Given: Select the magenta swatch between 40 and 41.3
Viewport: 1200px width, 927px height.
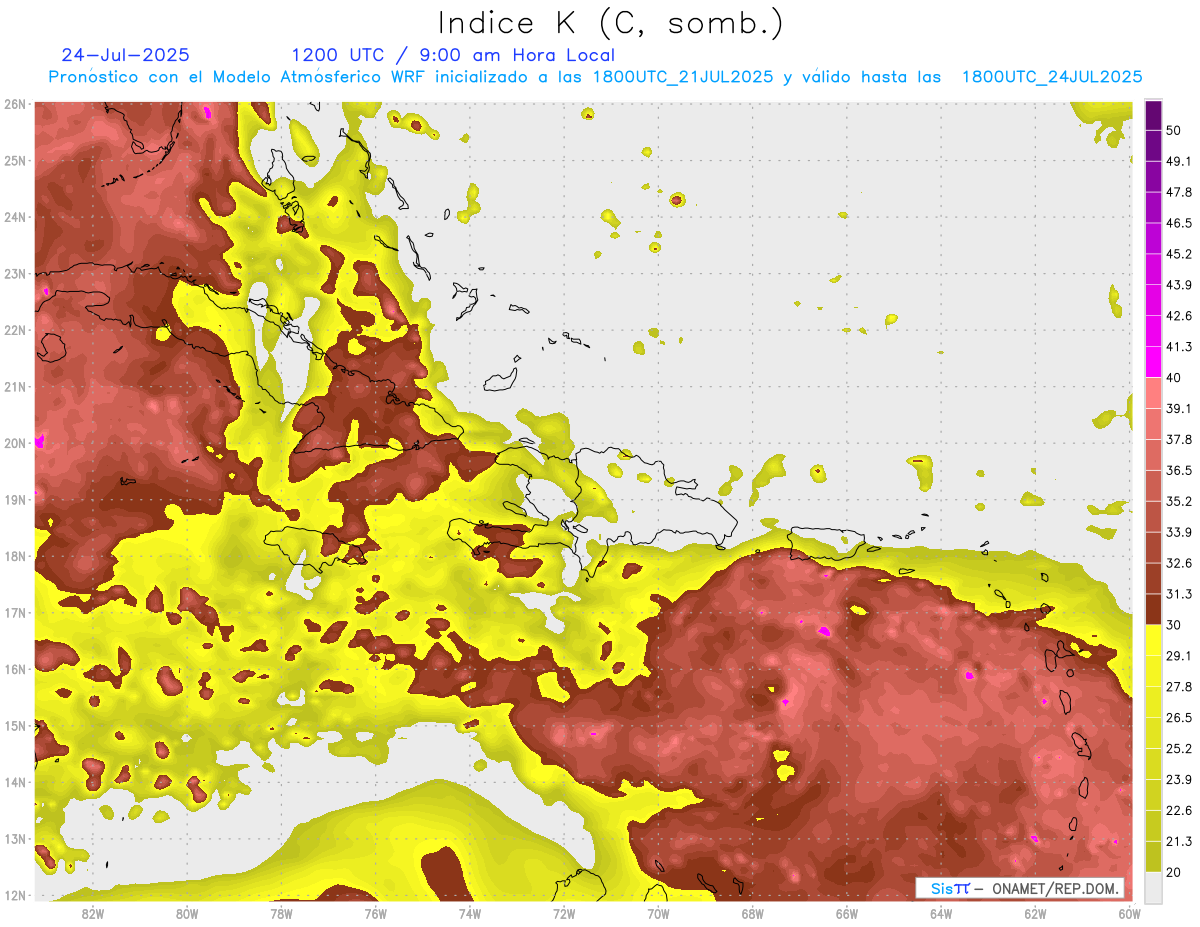Looking at the screenshot, I should 1153,361.
